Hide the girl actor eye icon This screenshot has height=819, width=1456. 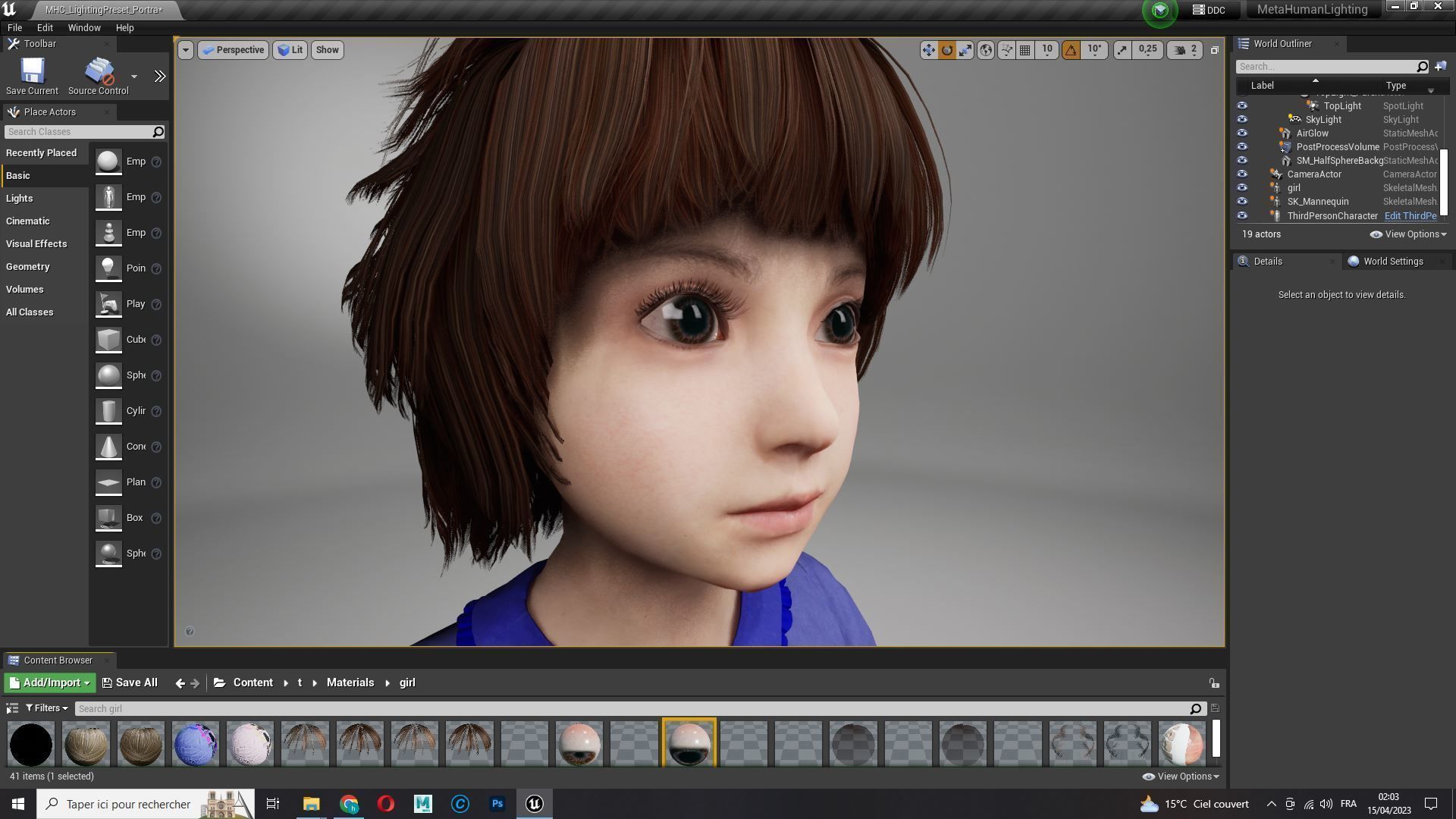(1242, 188)
